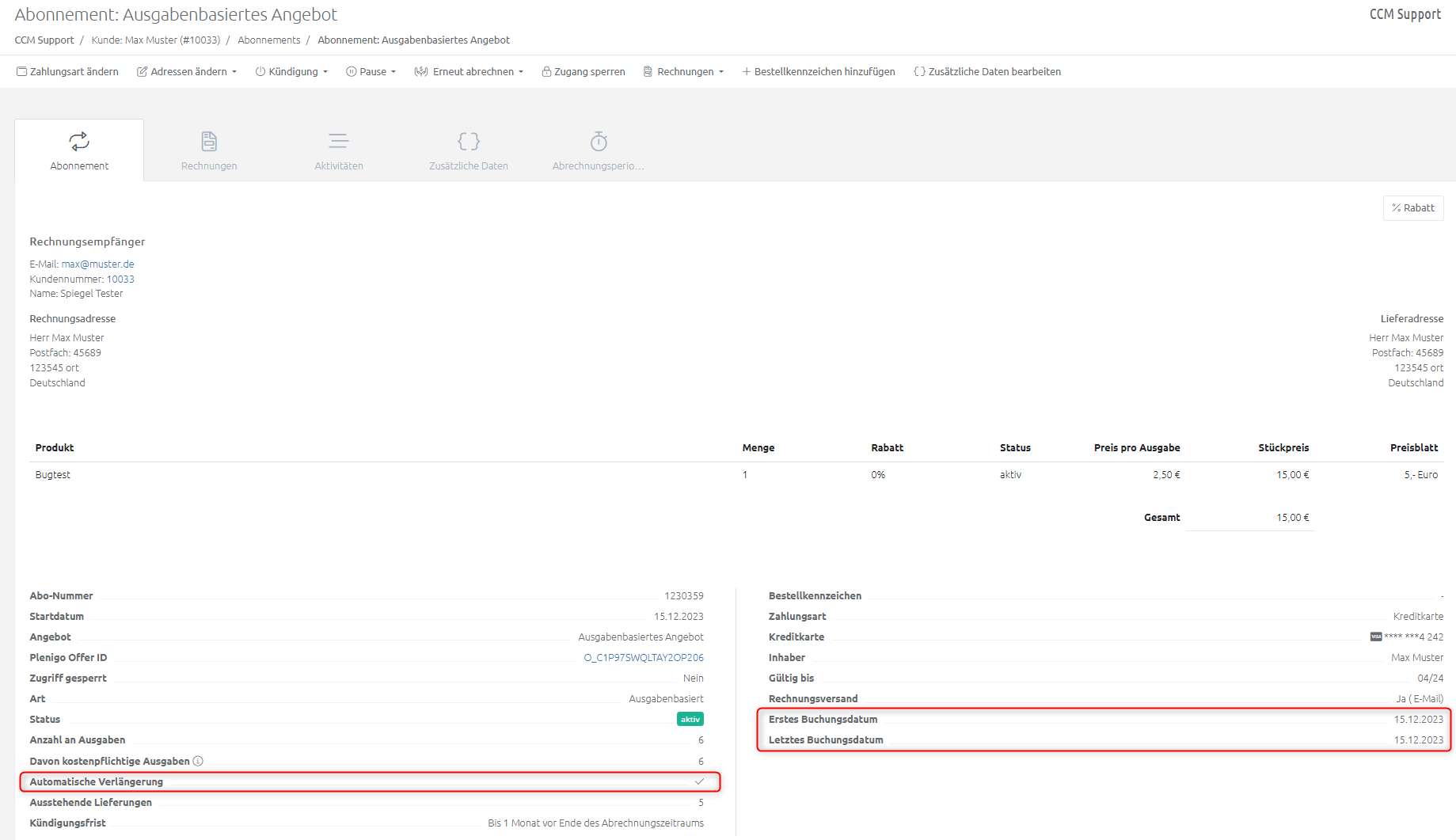Click the Art value Ausgabenbasiert

(666, 698)
